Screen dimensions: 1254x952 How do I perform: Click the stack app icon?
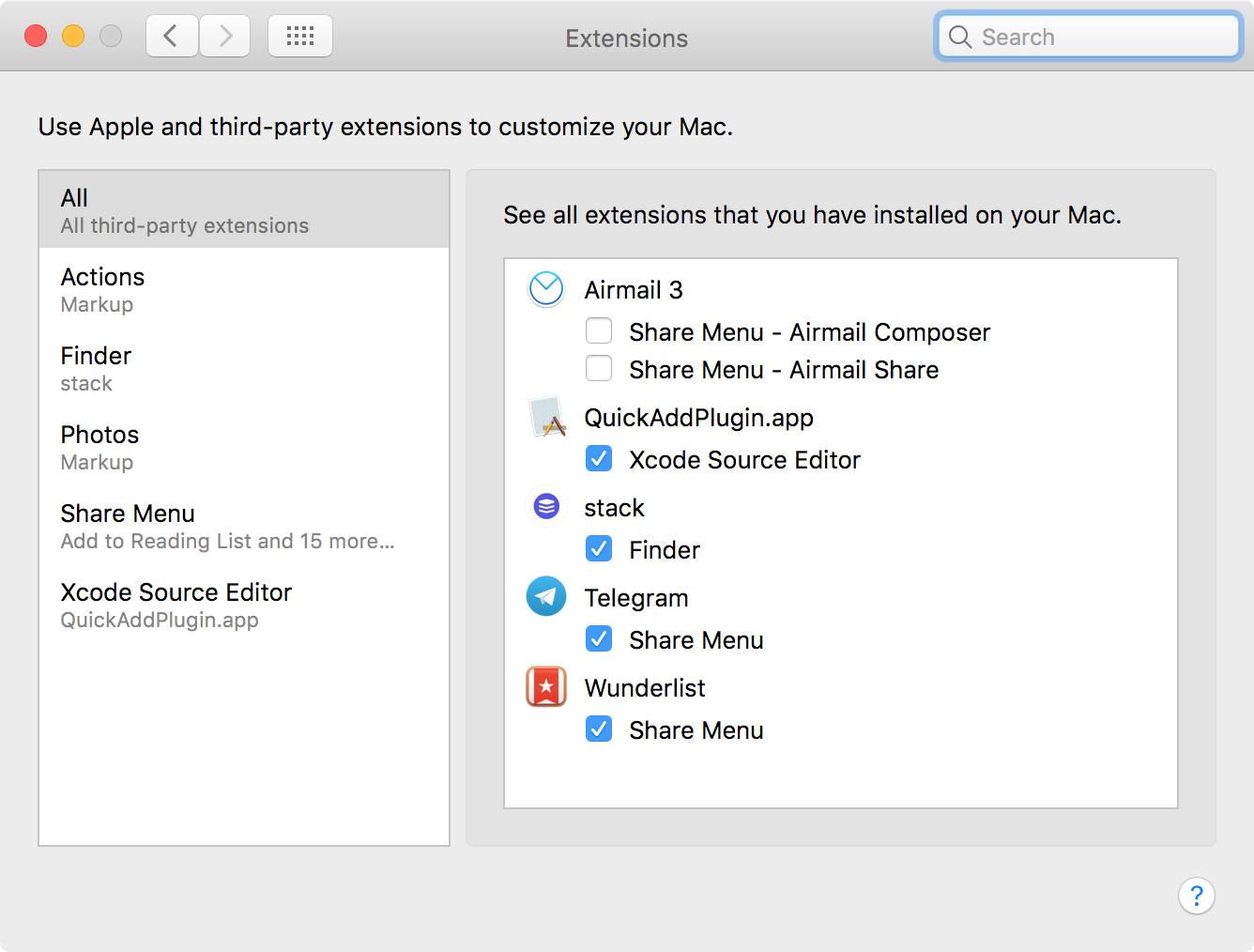[546, 507]
